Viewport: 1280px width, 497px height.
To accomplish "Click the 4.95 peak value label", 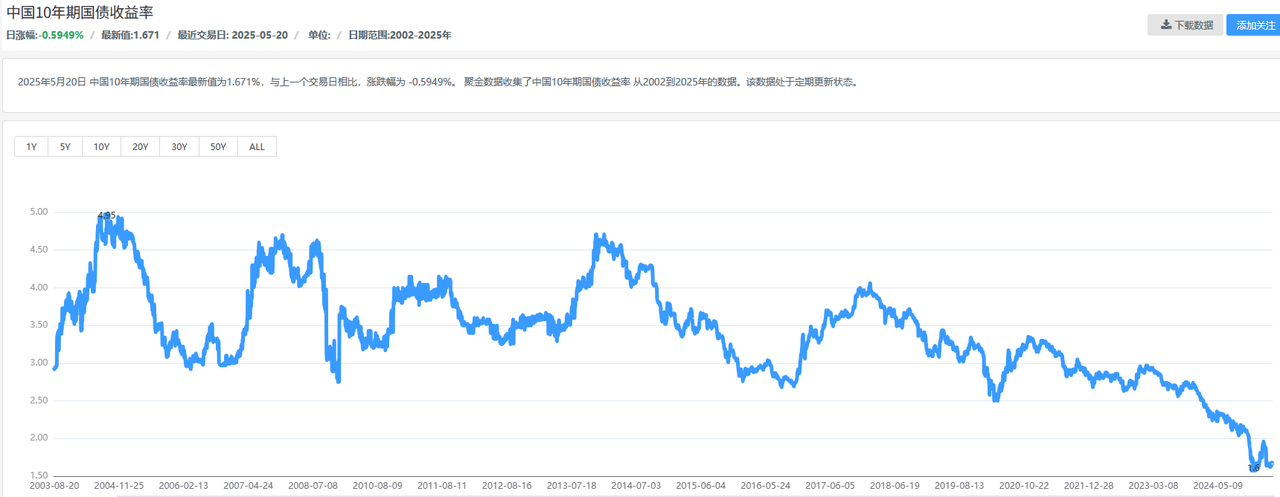I will (x=106, y=216).
